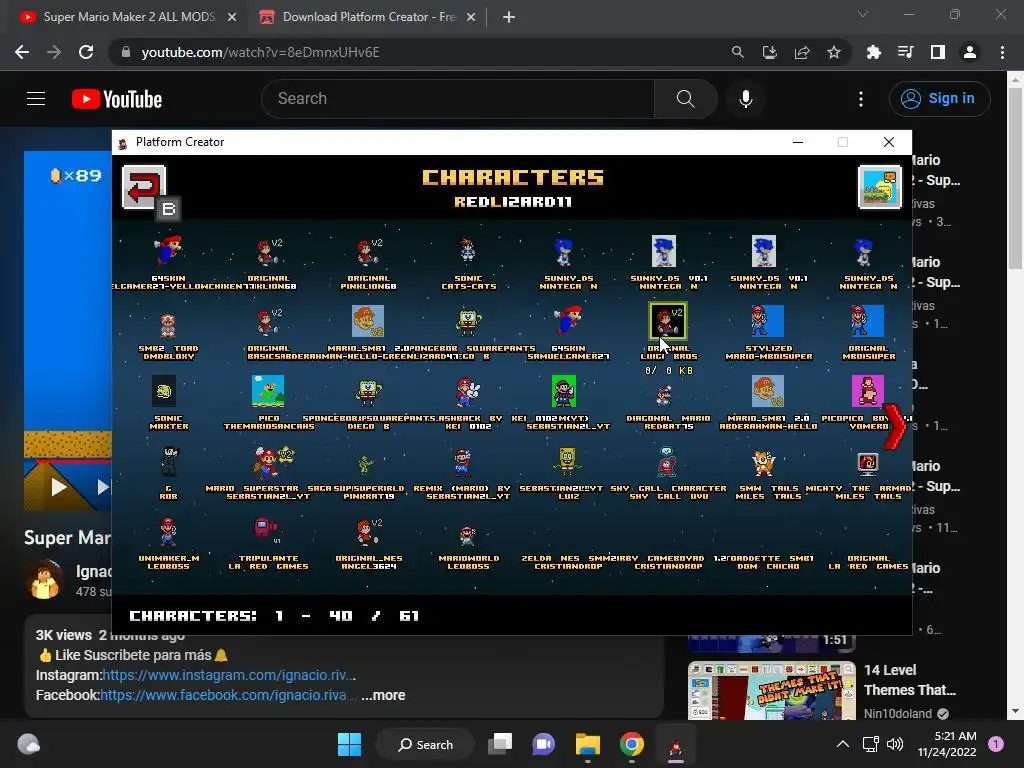This screenshot has width=1024, height=768.
Task: Click the taskbar Search box
Action: point(425,744)
